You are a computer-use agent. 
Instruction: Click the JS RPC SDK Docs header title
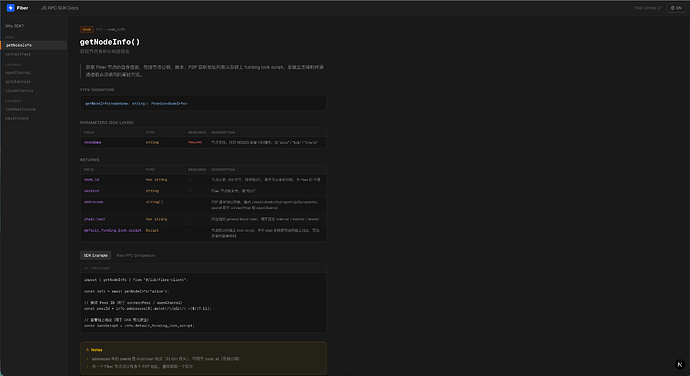59,8
